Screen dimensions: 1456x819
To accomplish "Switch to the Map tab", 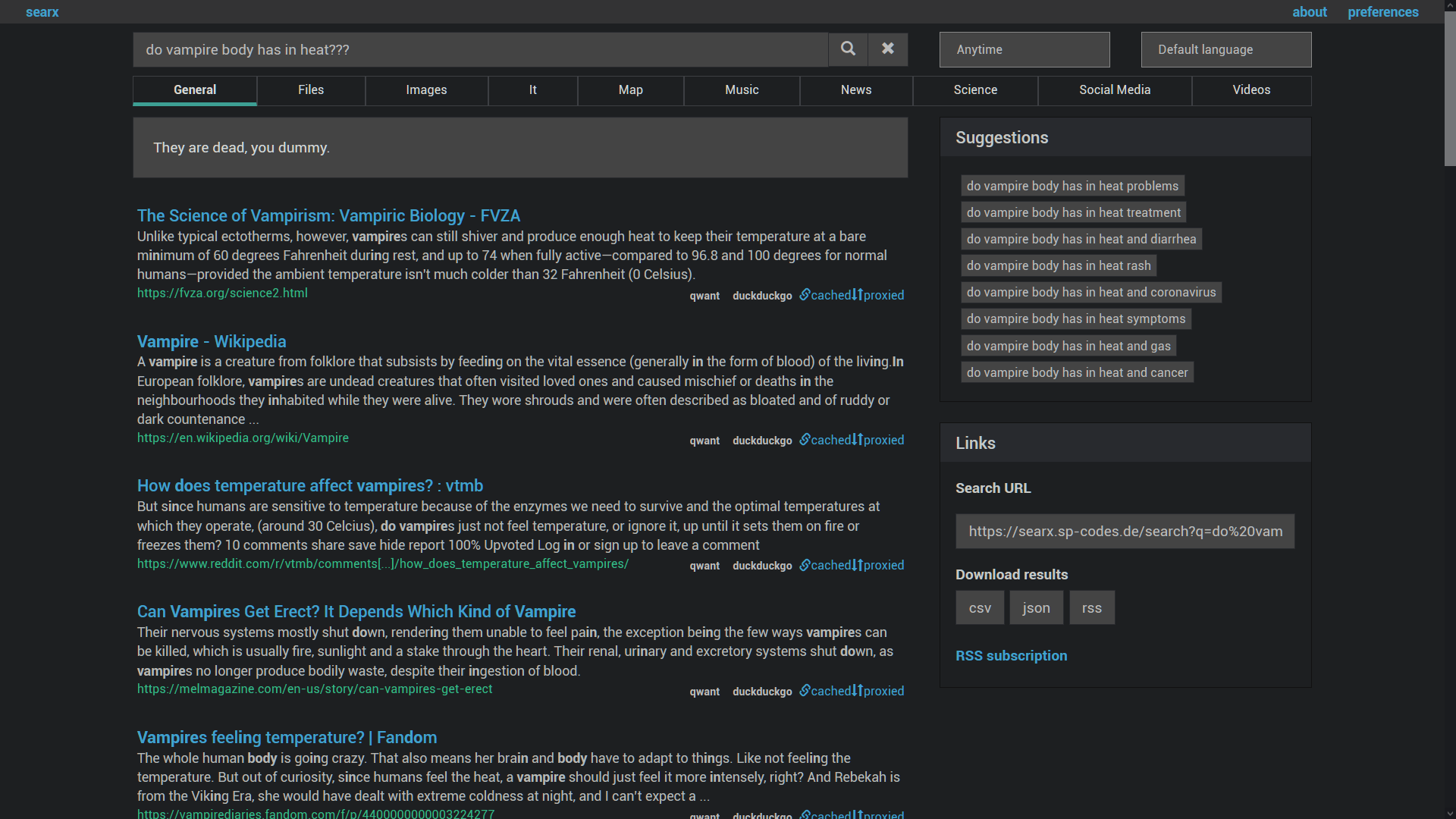I will 631,90.
